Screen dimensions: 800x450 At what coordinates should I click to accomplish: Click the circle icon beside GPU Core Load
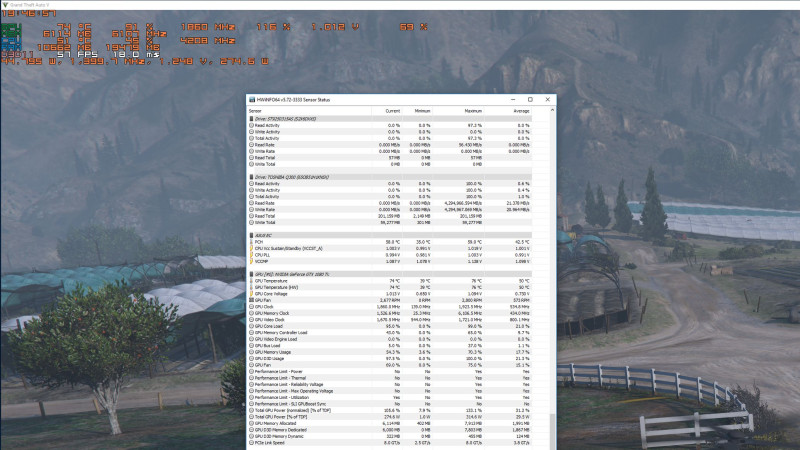[252, 326]
